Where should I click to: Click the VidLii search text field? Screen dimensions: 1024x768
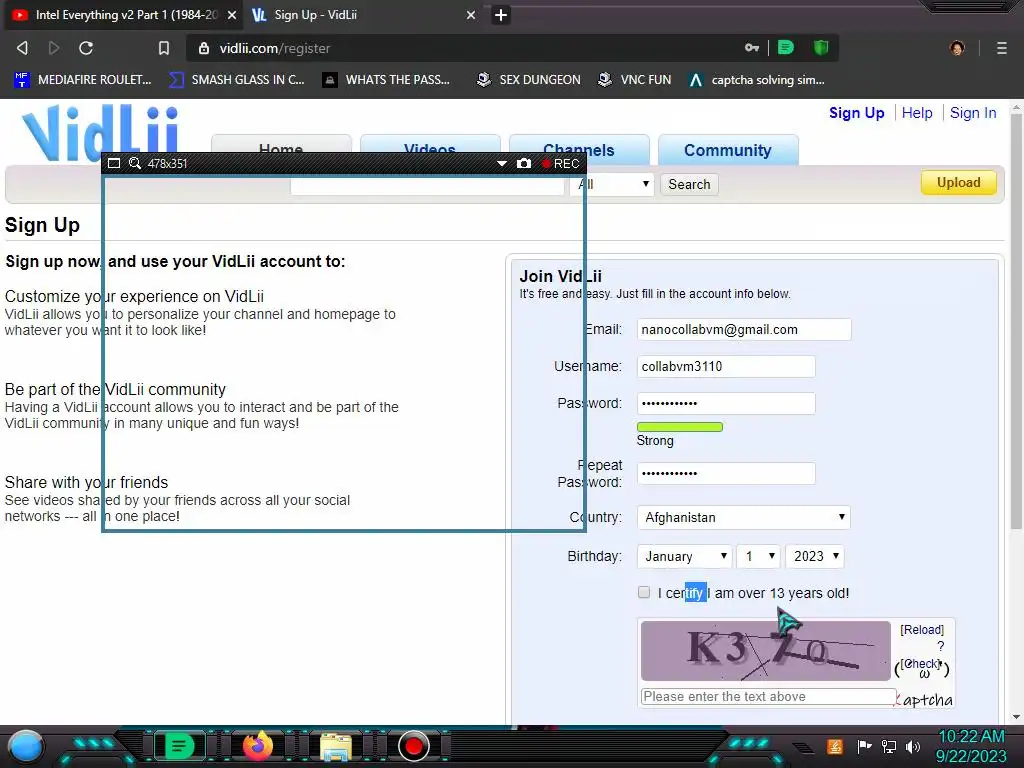(427, 184)
